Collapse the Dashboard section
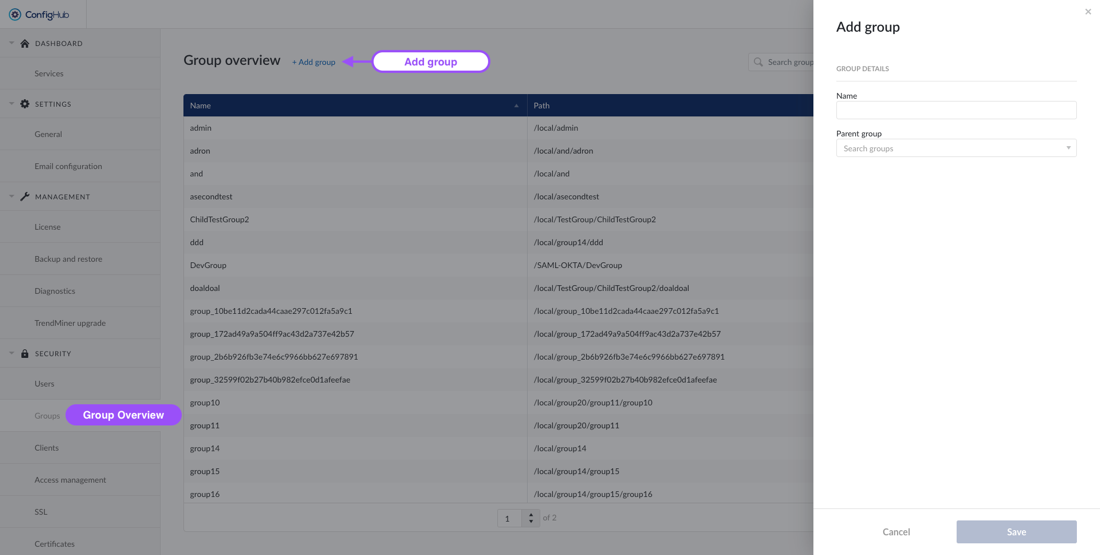The height and width of the screenshot is (559, 1100). [12, 44]
